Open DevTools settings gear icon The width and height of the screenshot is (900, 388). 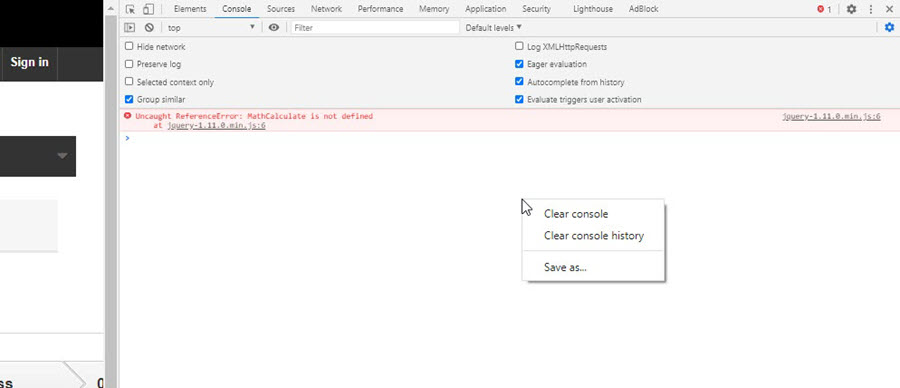(x=852, y=9)
